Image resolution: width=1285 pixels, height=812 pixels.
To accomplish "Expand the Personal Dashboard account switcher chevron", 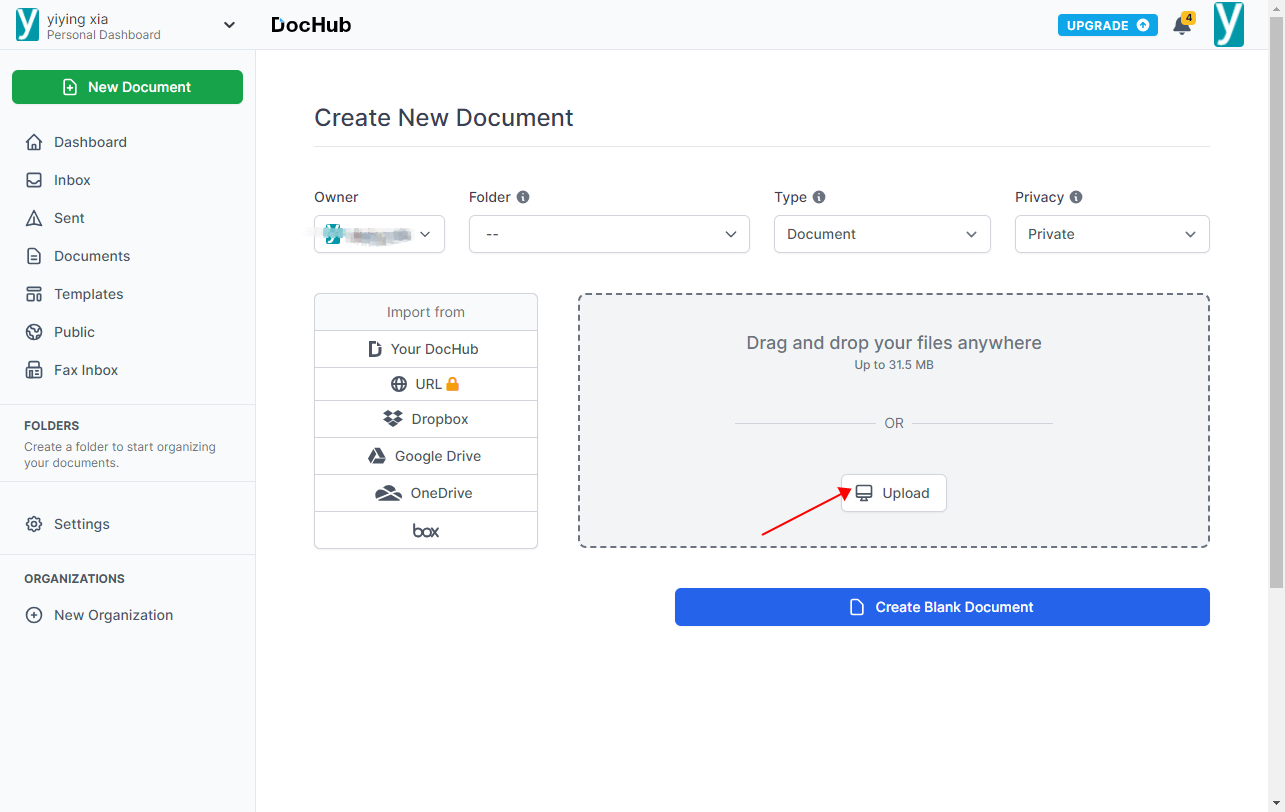I will pyautogui.click(x=229, y=25).
